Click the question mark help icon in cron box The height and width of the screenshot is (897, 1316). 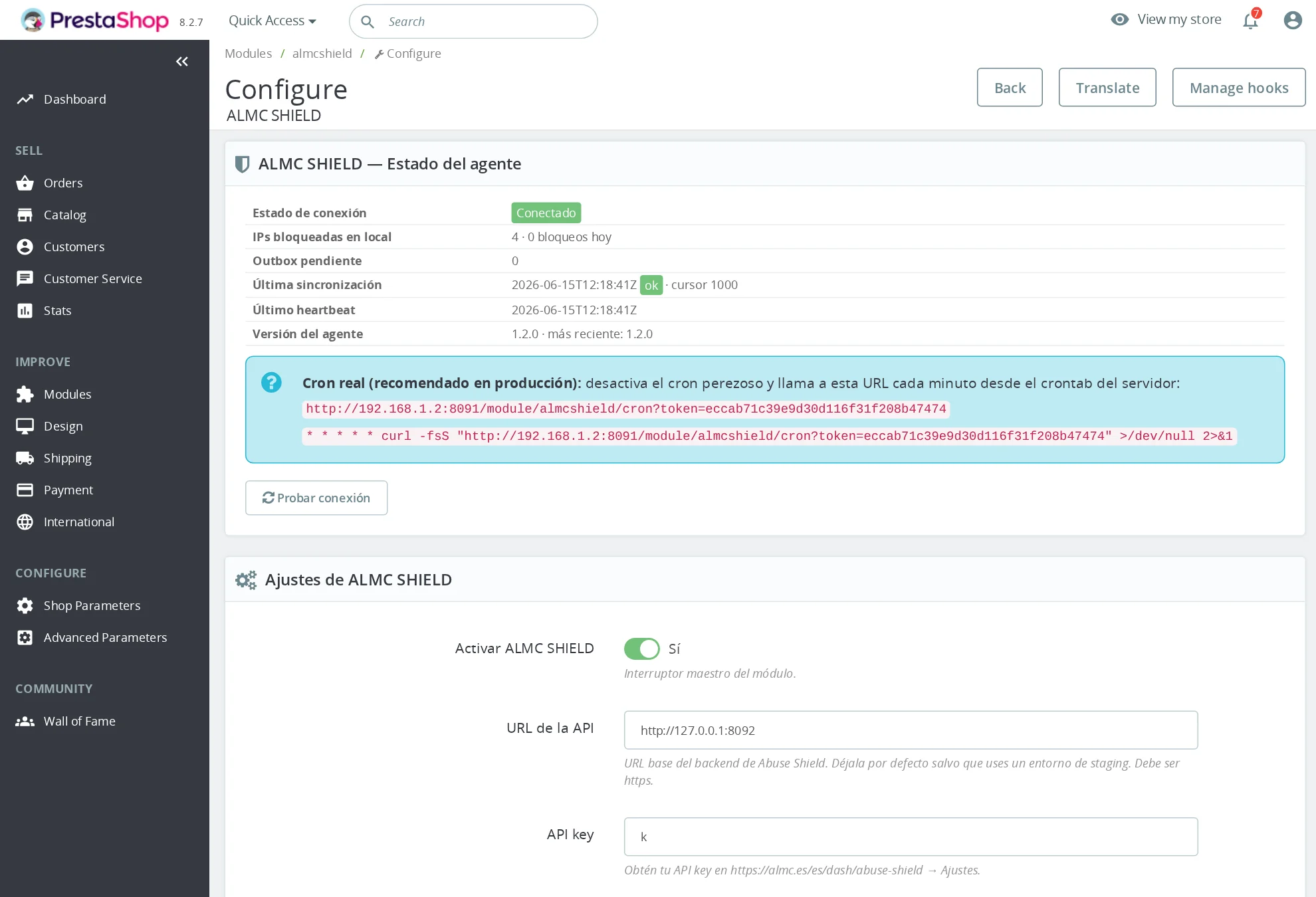point(271,383)
